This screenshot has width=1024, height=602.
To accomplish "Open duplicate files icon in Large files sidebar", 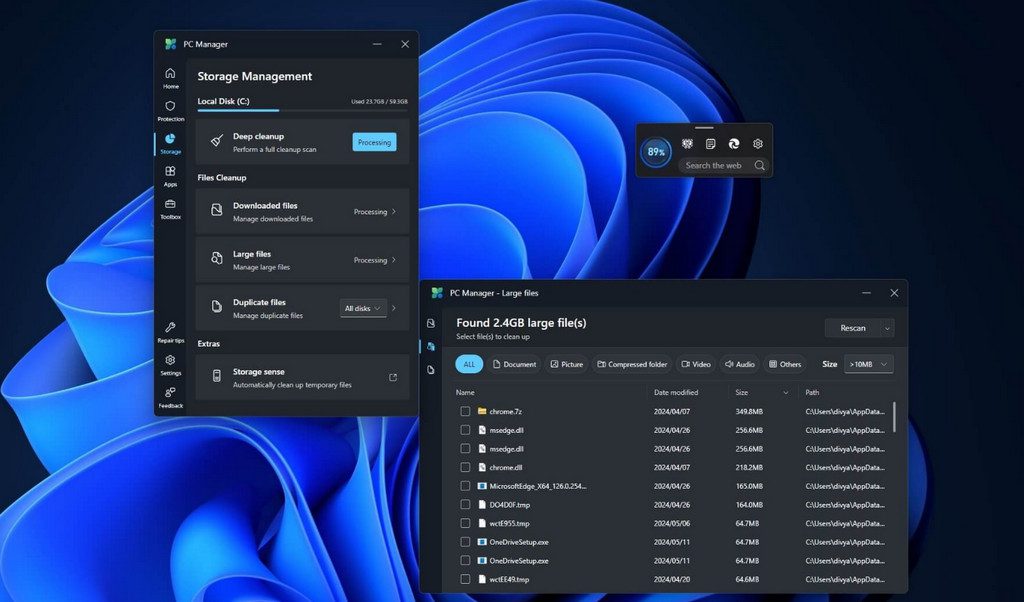I will tap(431, 370).
